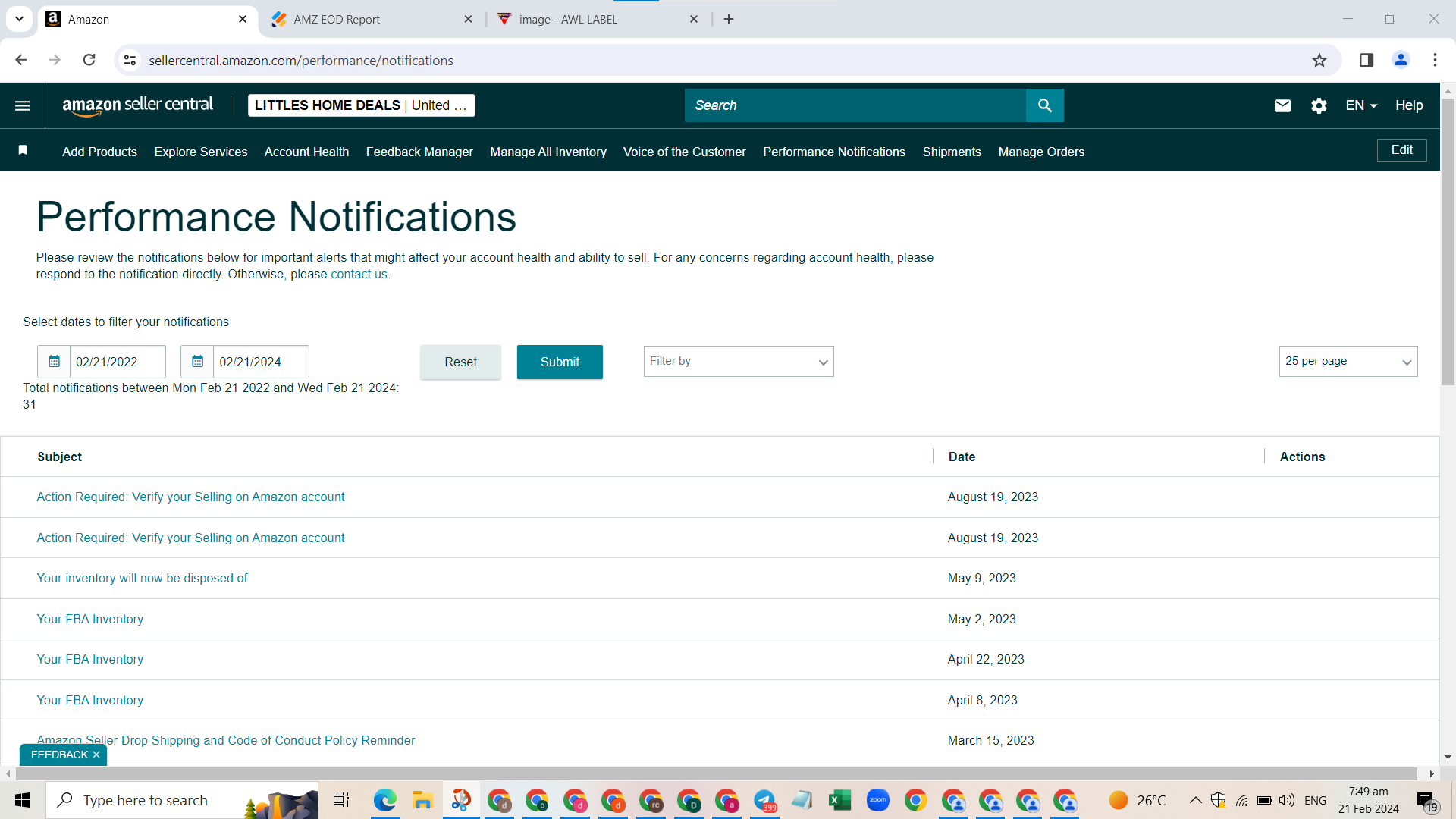The image size is (1456, 819).
Task: Open the end date calendar picker
Action: point(197,362)
